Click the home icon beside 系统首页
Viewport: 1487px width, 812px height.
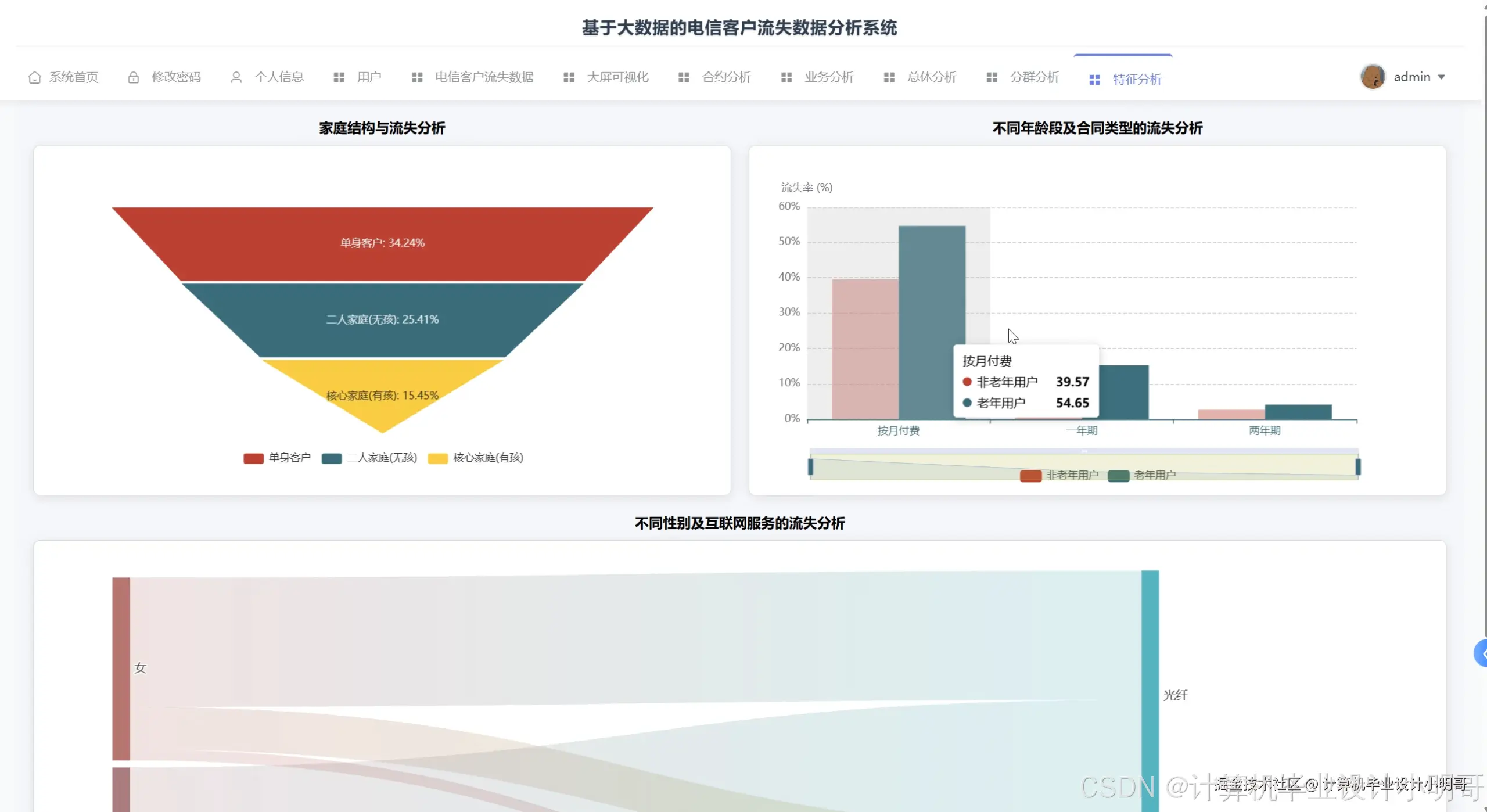point(34,77)
